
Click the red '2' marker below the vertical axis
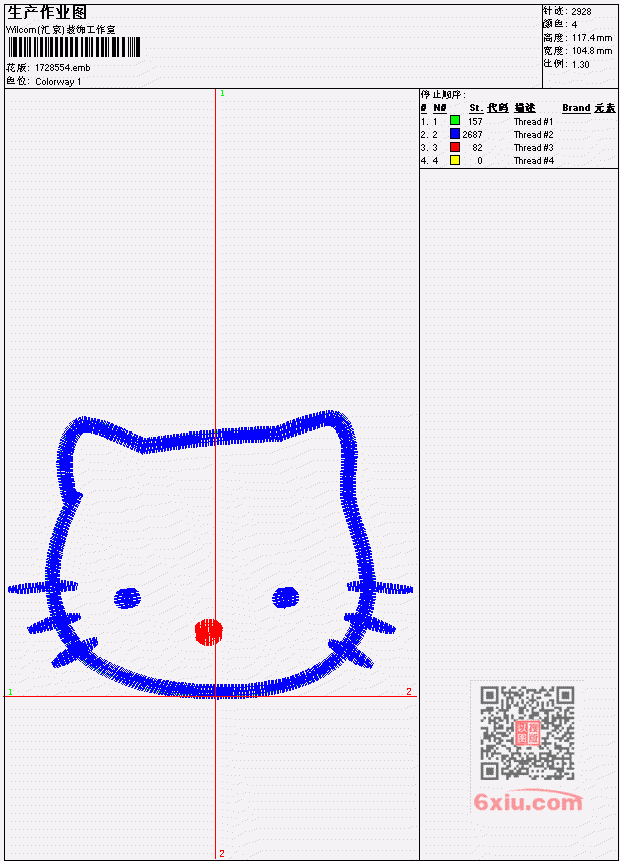[222, 853]
